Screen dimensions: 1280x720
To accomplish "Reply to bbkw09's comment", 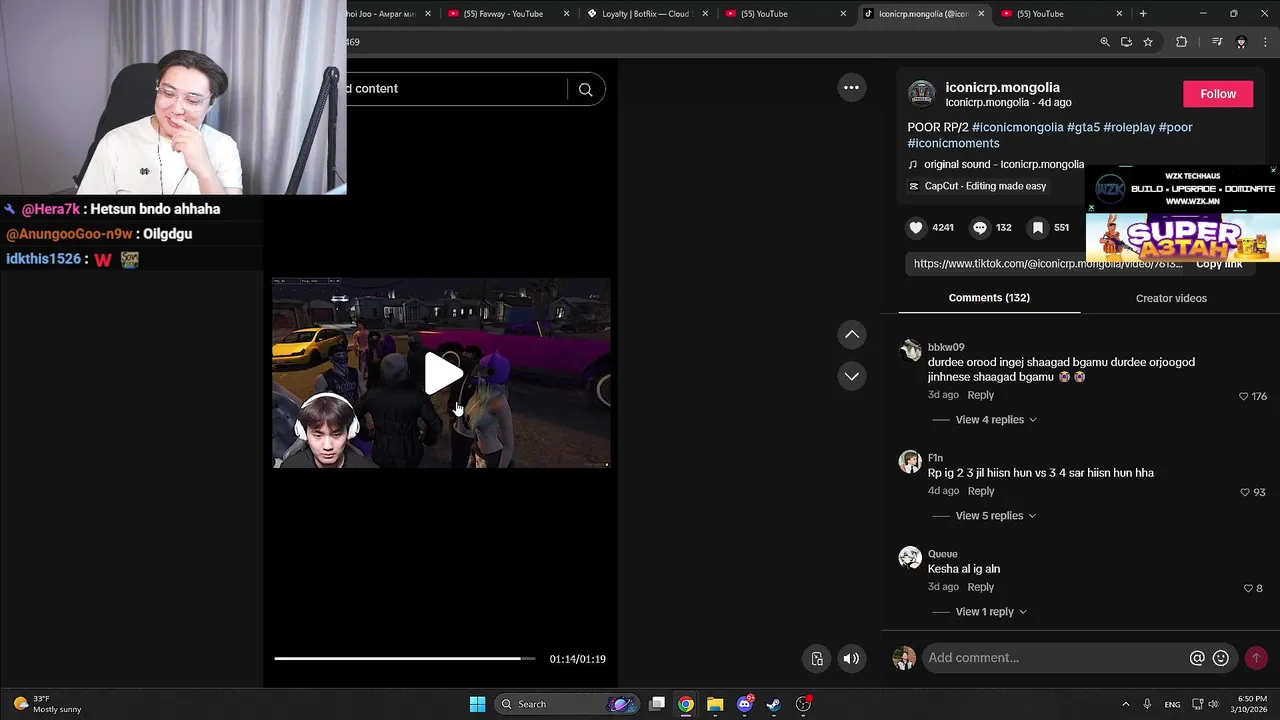I will click(980, 395).
